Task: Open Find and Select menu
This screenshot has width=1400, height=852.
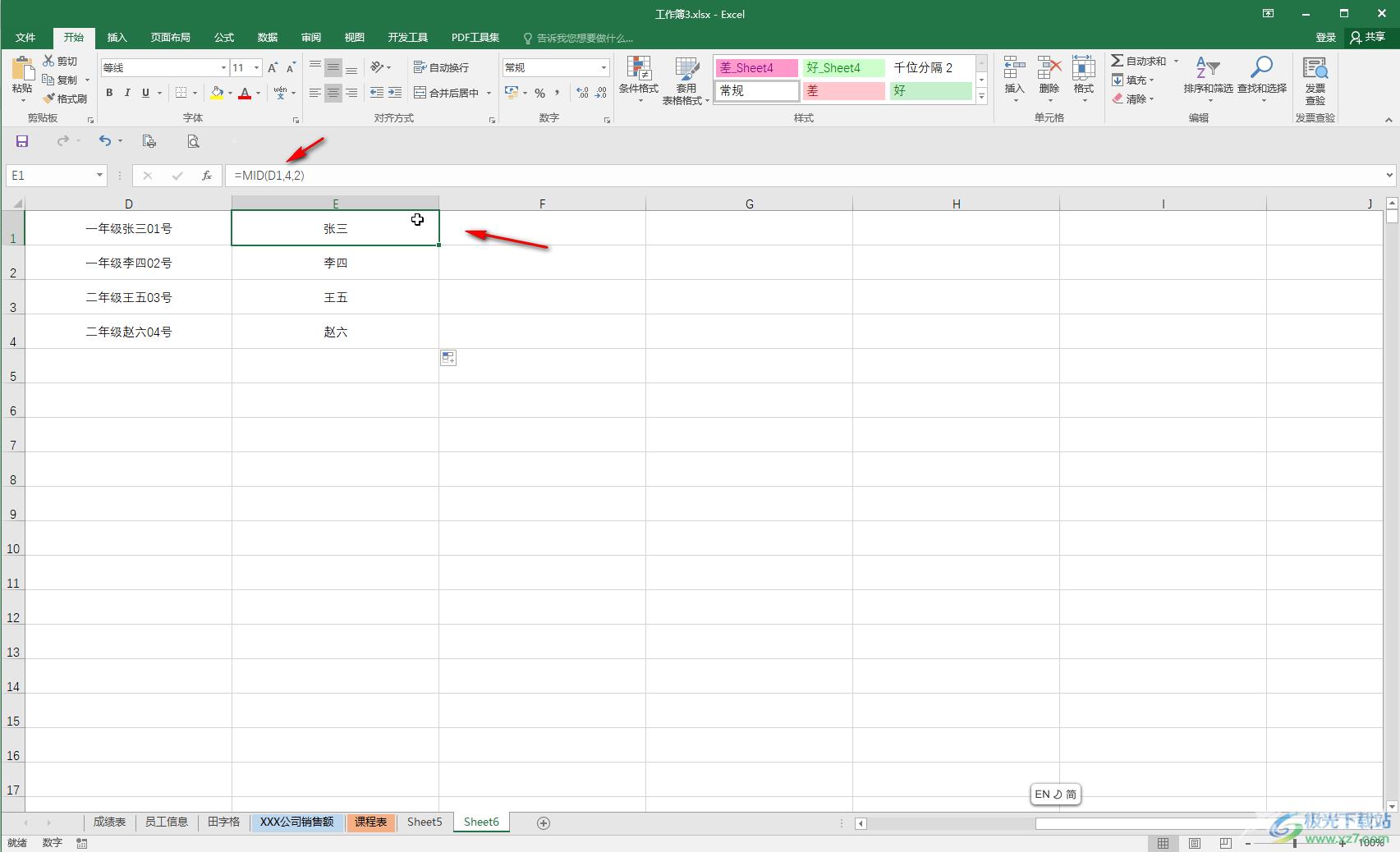Action: pyautogui.click(x=1262, y=79)
